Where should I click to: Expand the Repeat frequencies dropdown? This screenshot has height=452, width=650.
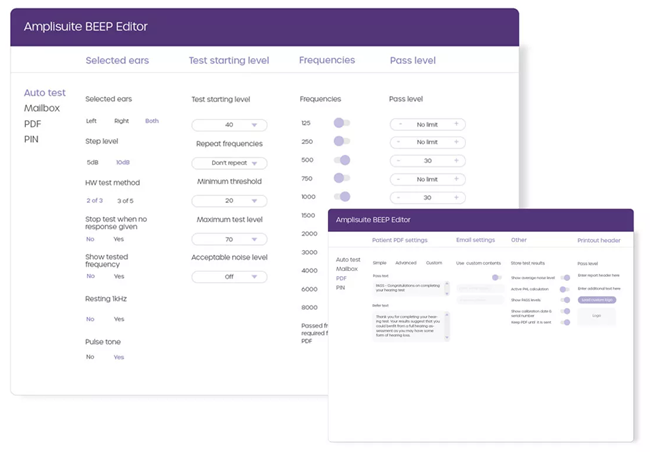pos(229,163)
